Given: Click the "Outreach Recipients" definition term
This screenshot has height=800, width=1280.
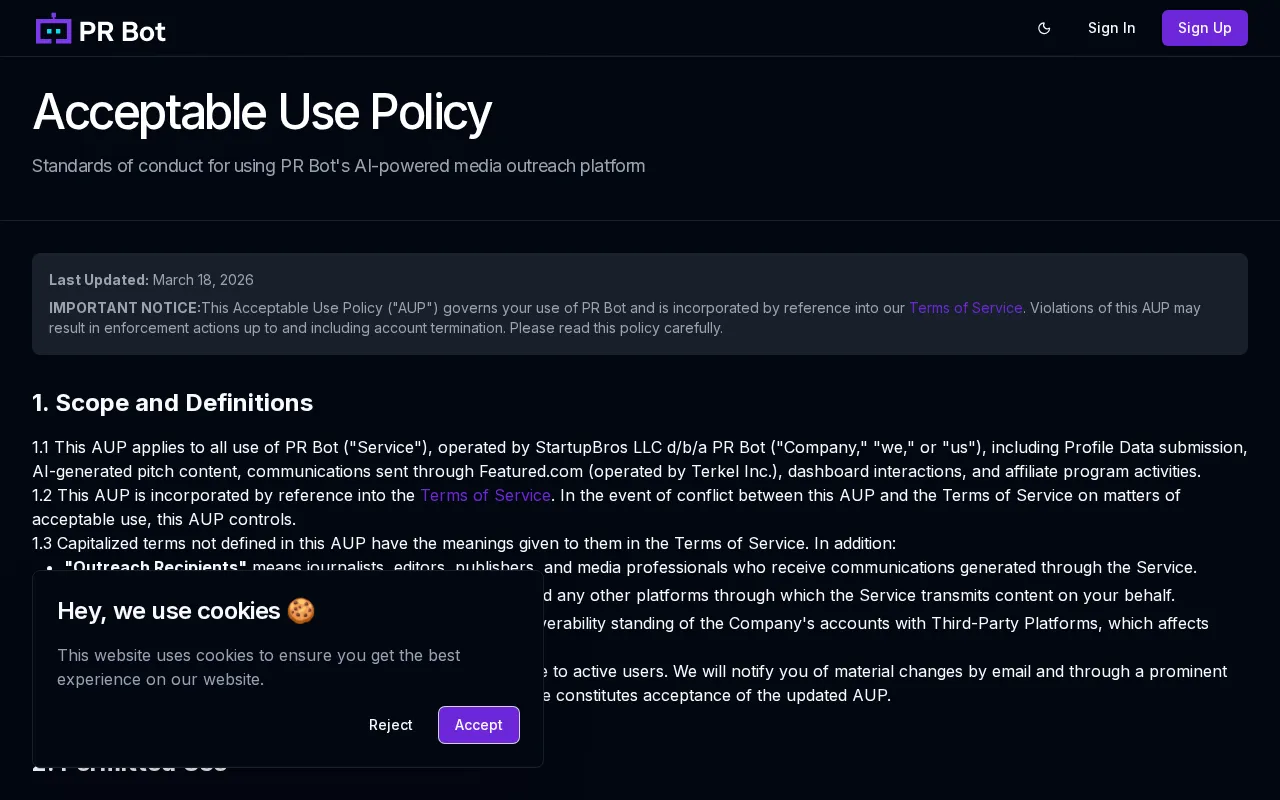Looking at the screenshot, I should click(155, 567).
